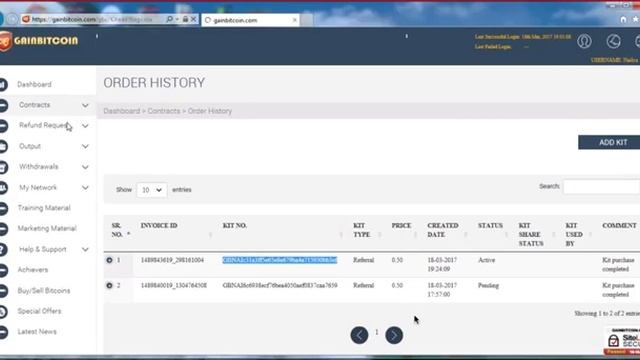Click the Withdrawals sidebar icon
The width and height of the screenshot is (640, 360).
pos(3,167)
